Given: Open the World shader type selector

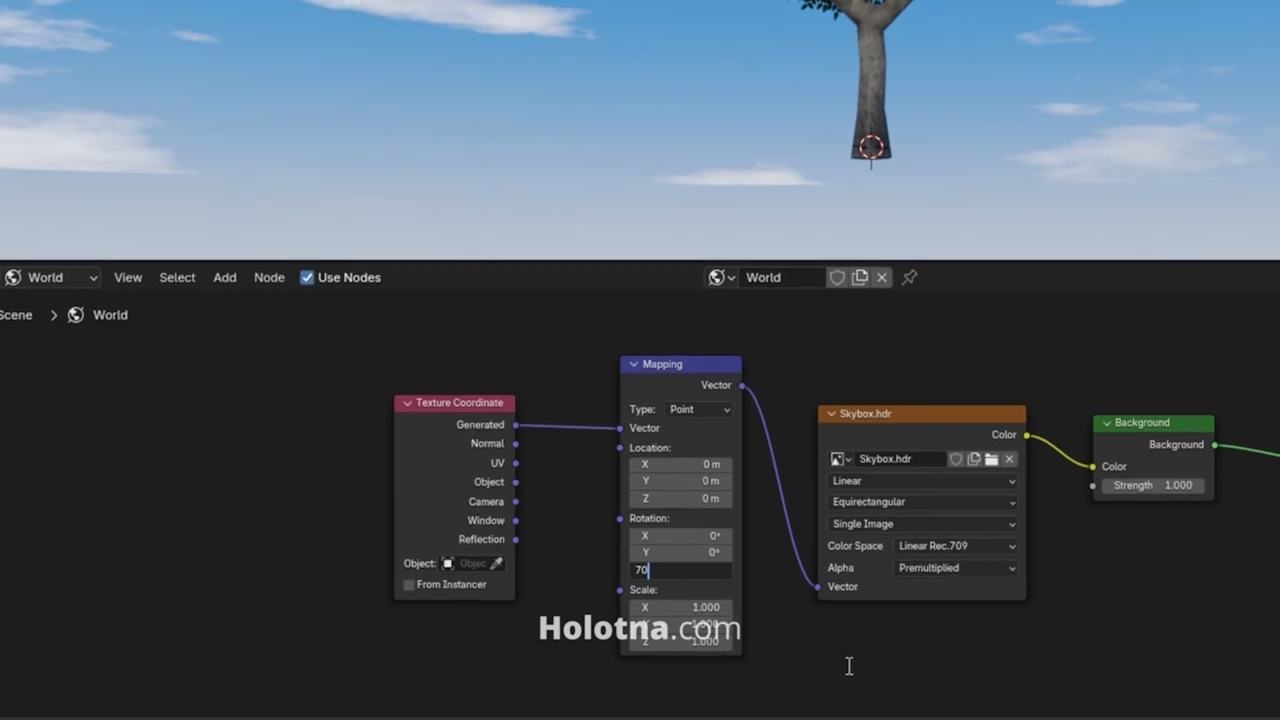Looking at the screenshot, I should 50,278.
